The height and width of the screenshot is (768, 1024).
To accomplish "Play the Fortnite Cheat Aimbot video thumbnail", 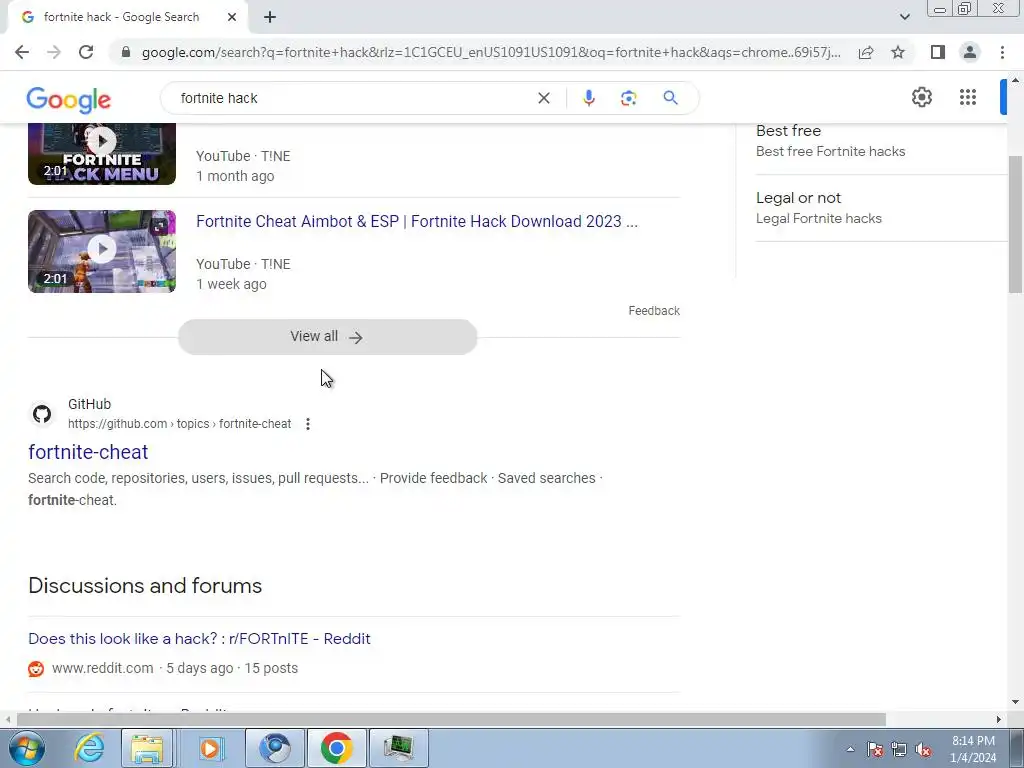I will point(102,251).
